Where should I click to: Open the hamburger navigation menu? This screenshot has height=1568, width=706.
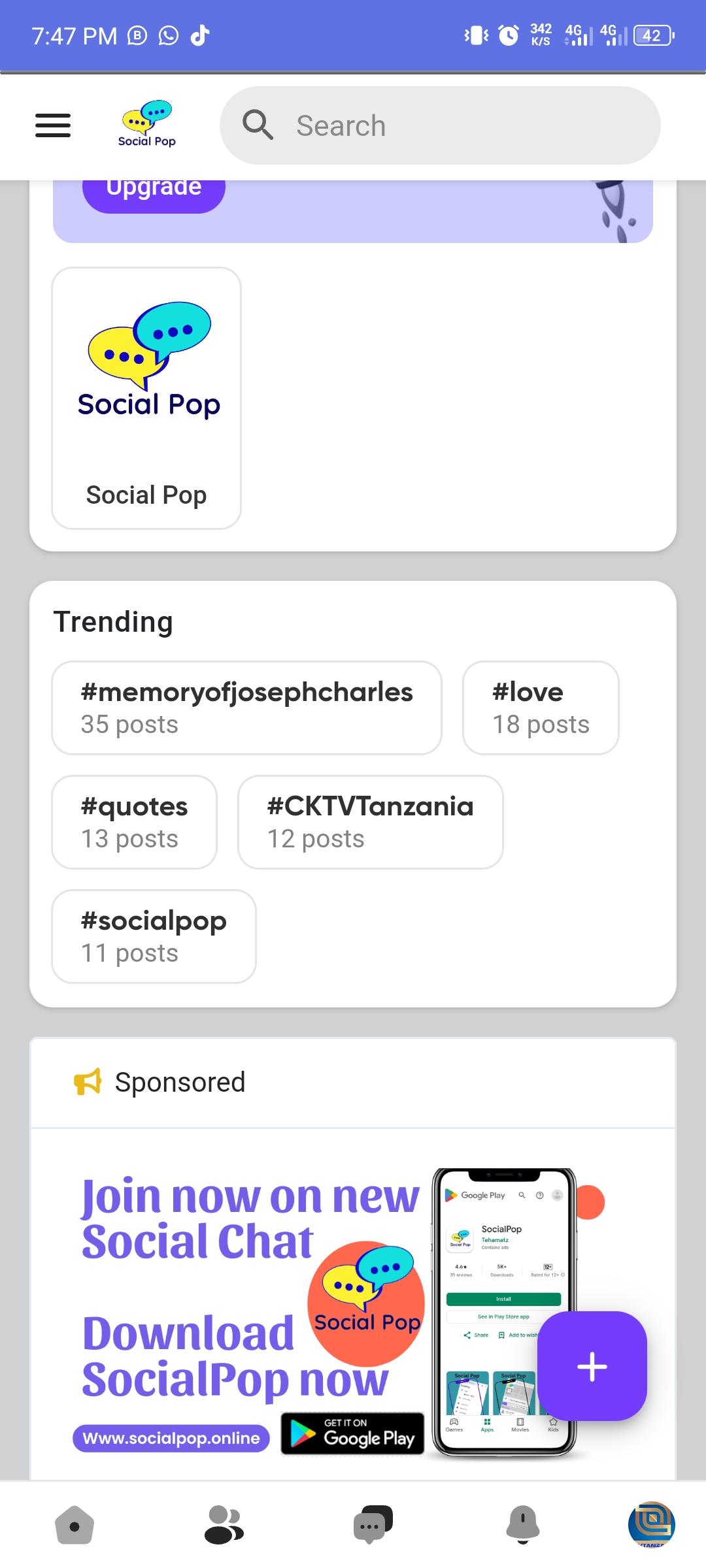pos(53,125)
